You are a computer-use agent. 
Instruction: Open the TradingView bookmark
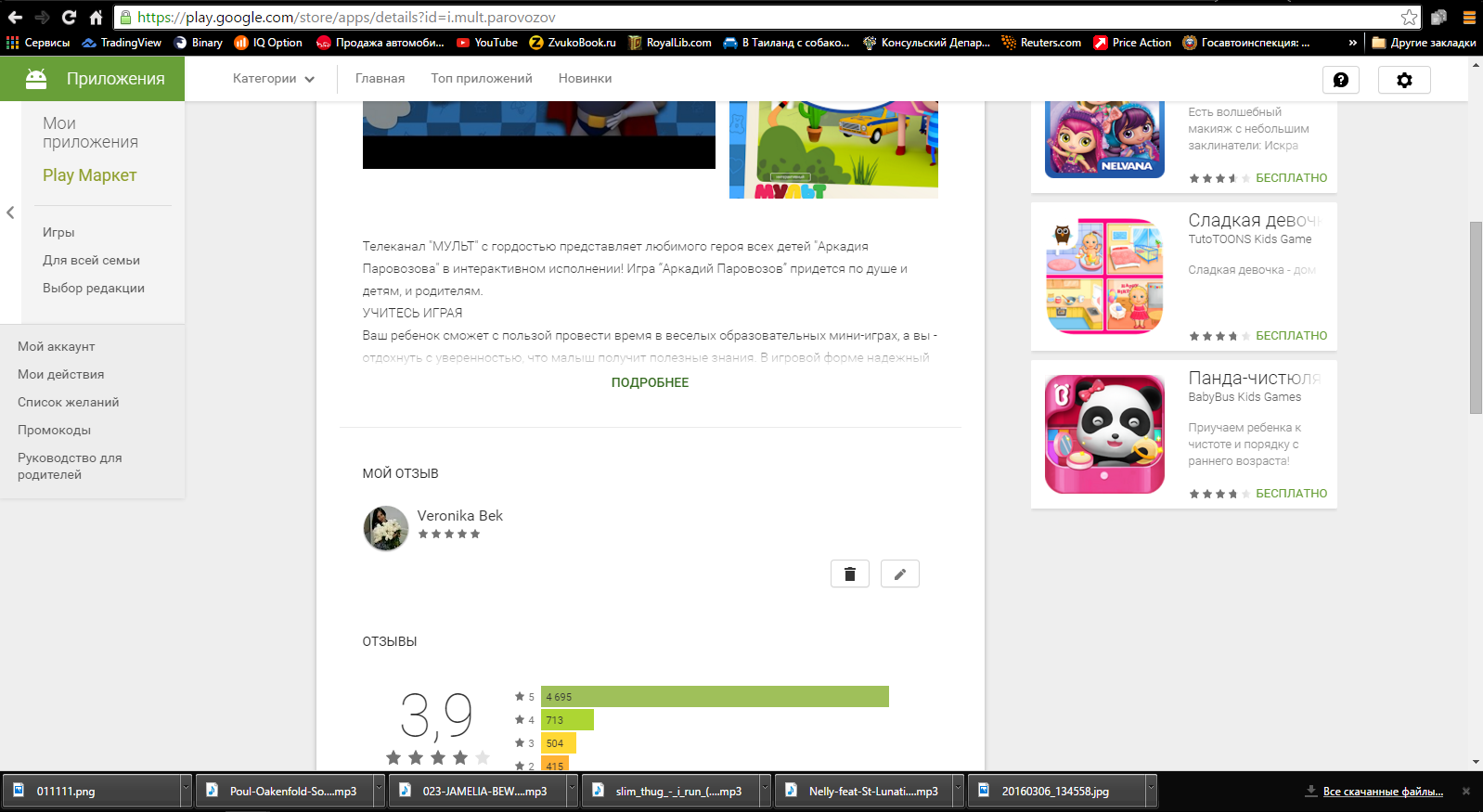coord(122,43)
